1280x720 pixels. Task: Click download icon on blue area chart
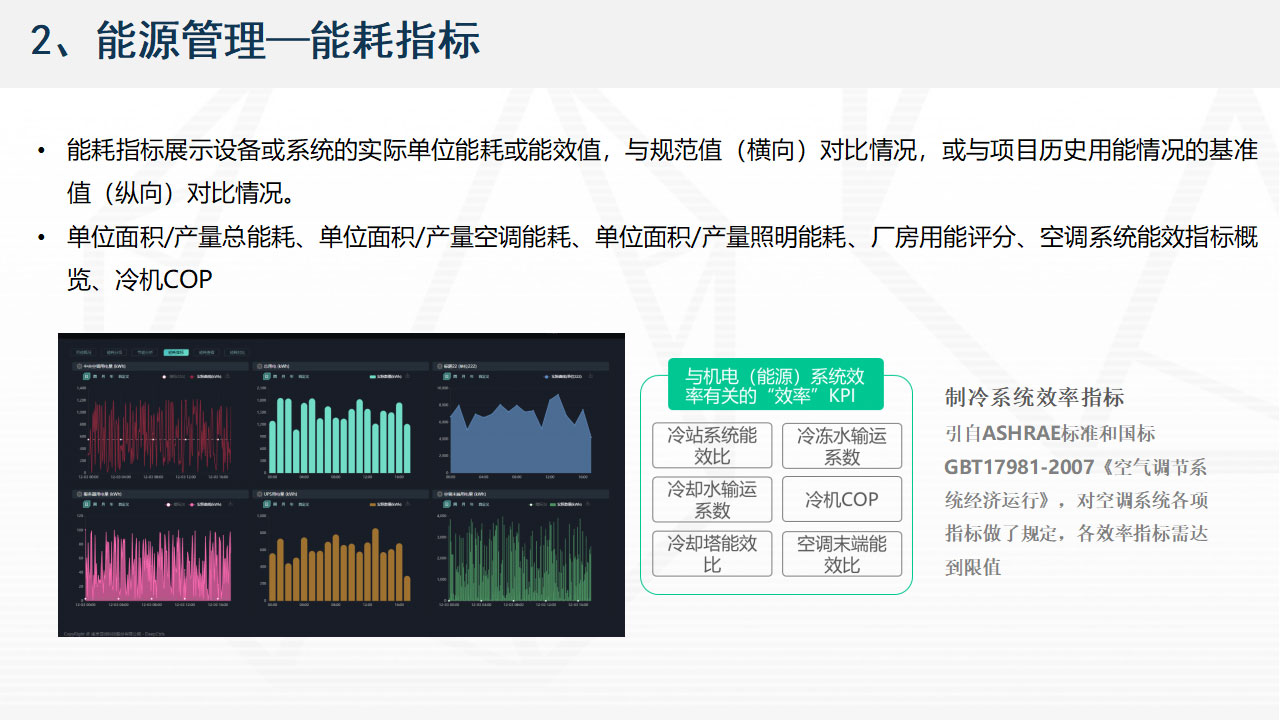(591, 377)
